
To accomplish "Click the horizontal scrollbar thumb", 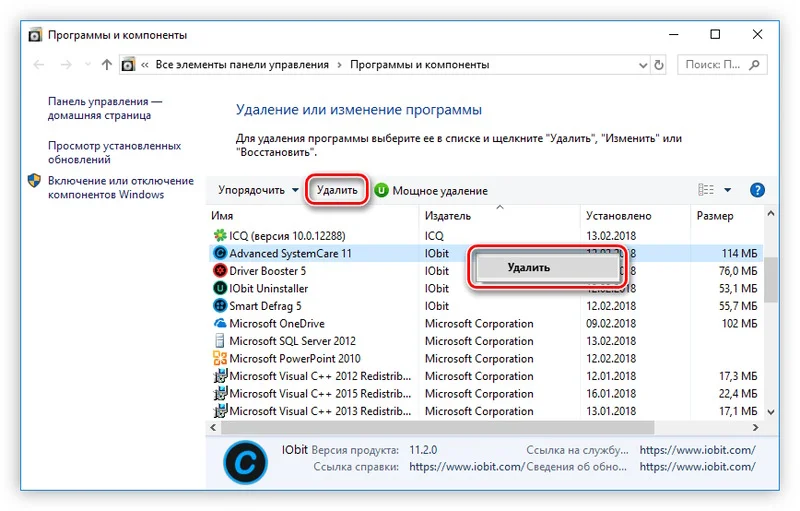I will coord(437,427).
